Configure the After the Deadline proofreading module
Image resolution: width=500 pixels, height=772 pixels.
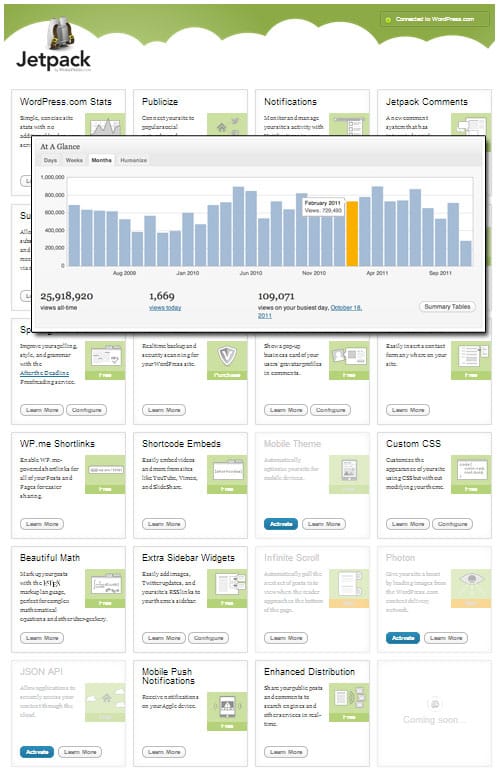click(x=86, y=410)
